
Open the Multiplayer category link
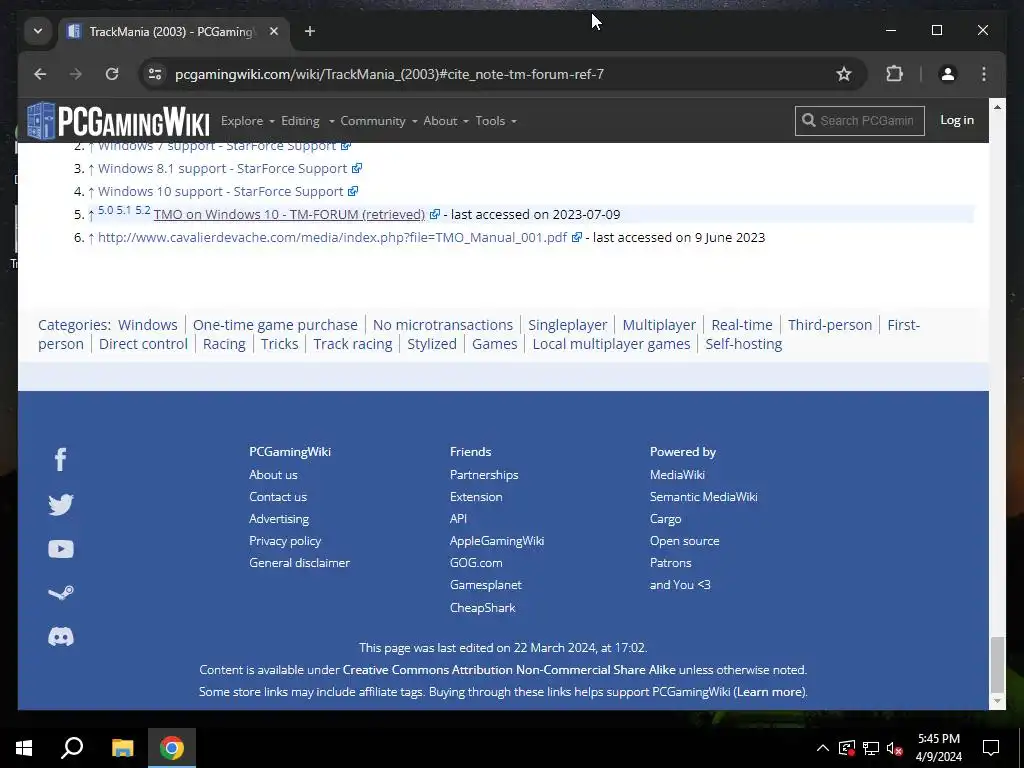pos(659,325)
